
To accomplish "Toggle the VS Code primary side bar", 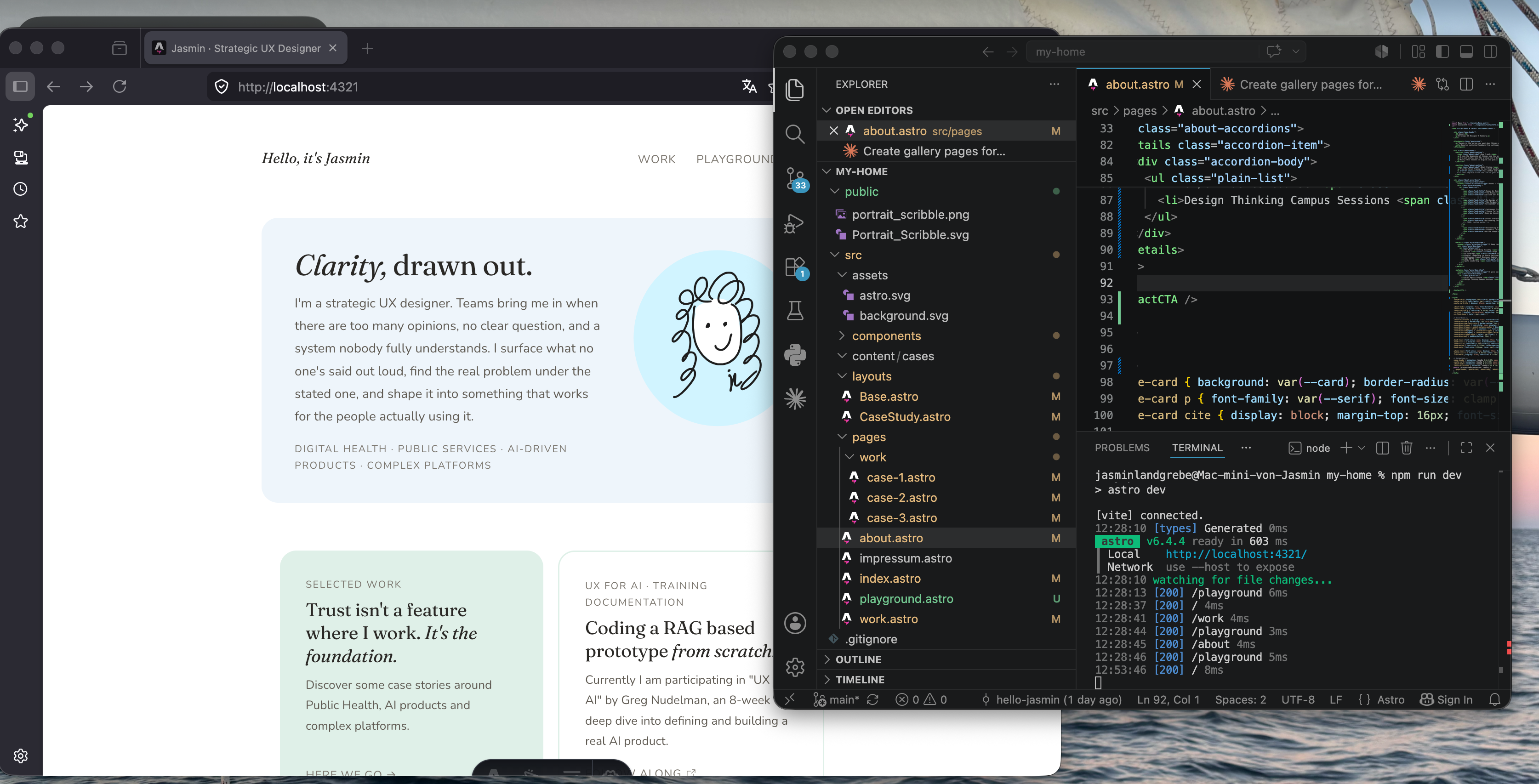I will pyautogui.click(x=1442, y=52).
